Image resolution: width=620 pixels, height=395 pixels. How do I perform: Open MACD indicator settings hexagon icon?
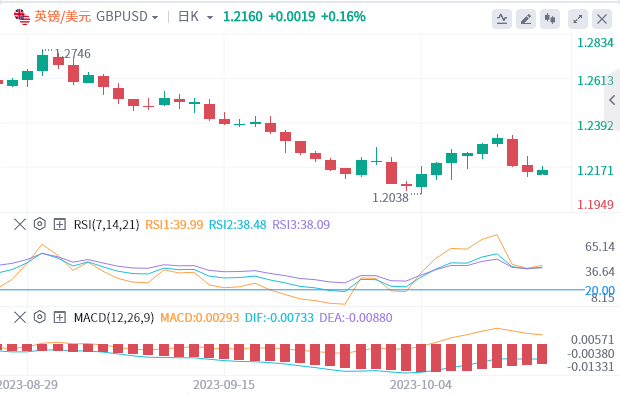(x=40, y=317)
